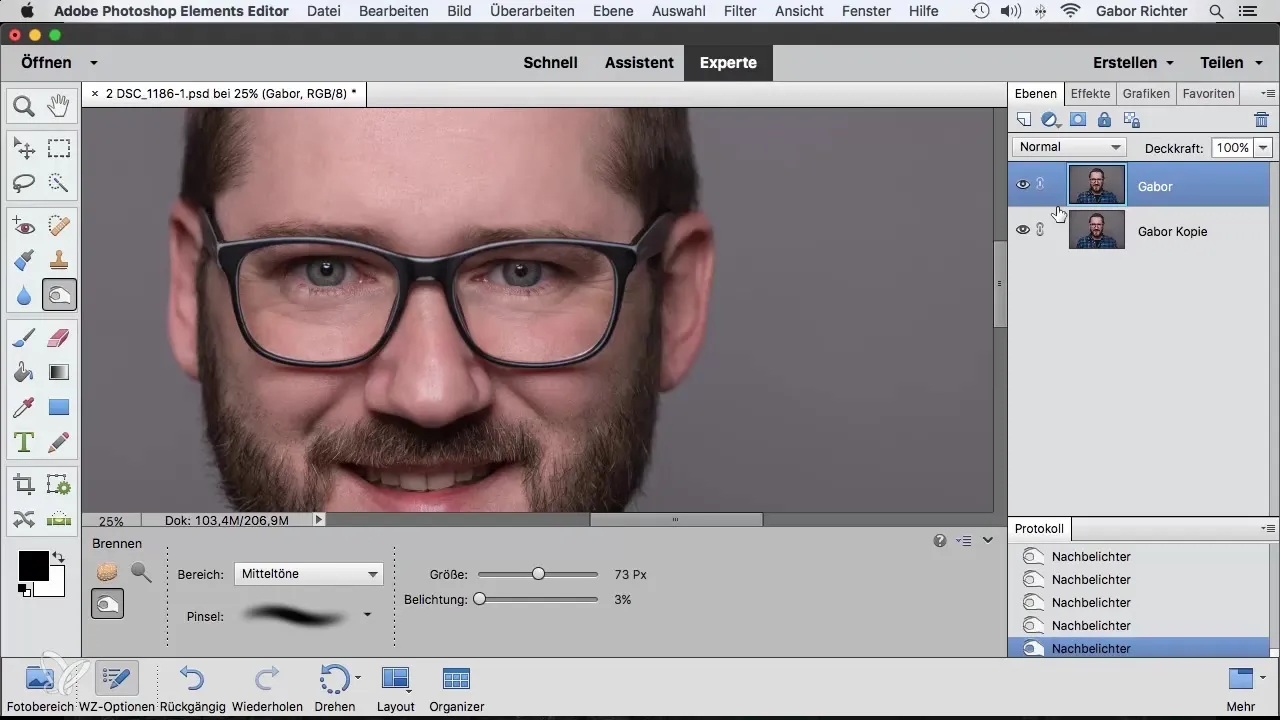The image size is (1280, 720).
Task: Open the Öffnen recent files arrow
Action: coord(93,62)
